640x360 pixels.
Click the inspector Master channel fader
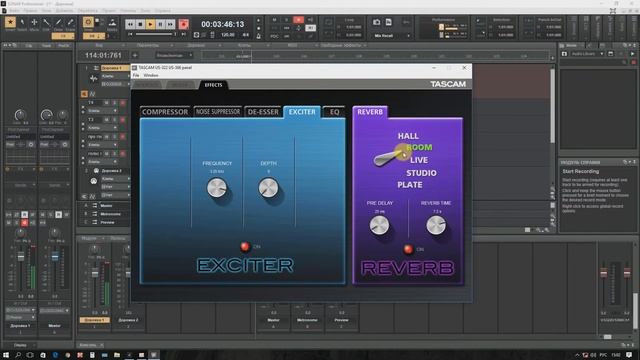point(55,256)
